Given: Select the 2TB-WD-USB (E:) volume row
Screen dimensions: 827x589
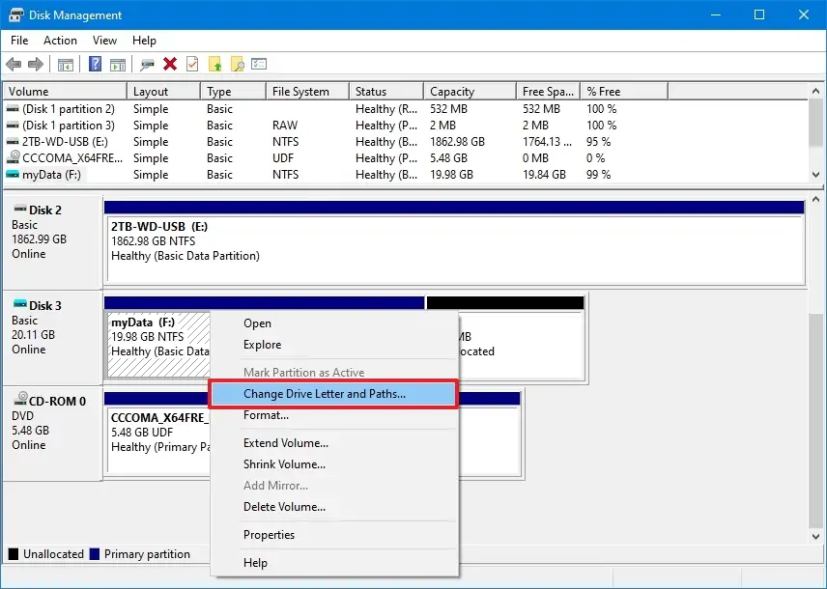Looking at the screenshot, I should [x=62, y=142].
